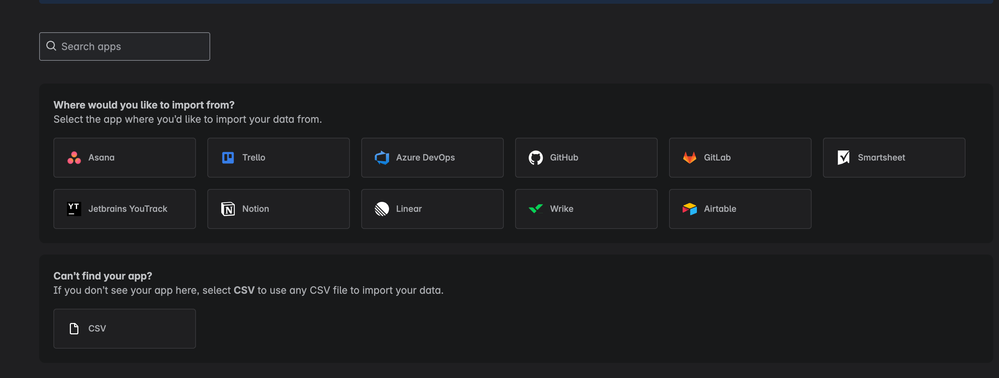
Task: Select the Trello import card
Action: 278,157
